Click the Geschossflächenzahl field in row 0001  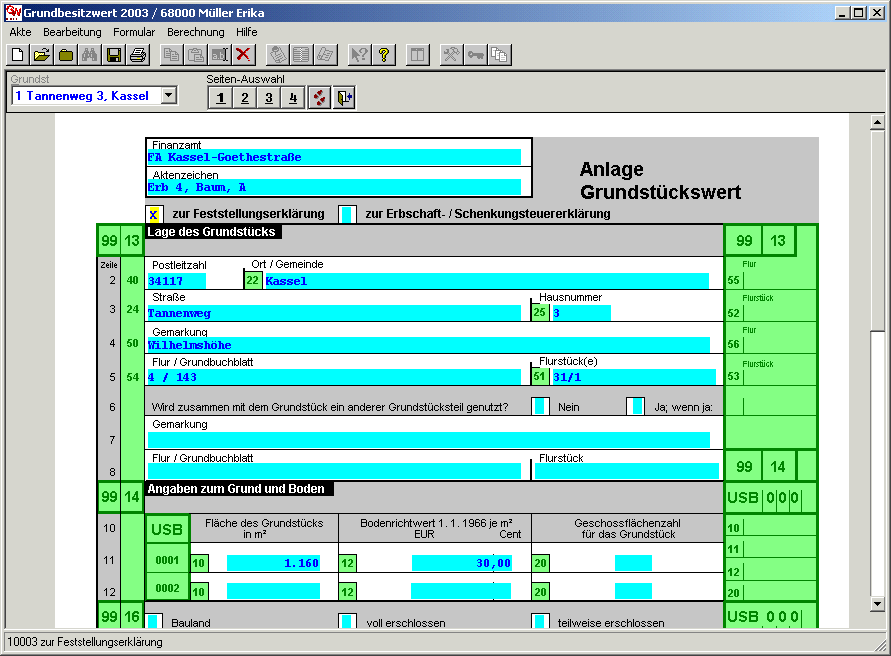tap(633, 563)
